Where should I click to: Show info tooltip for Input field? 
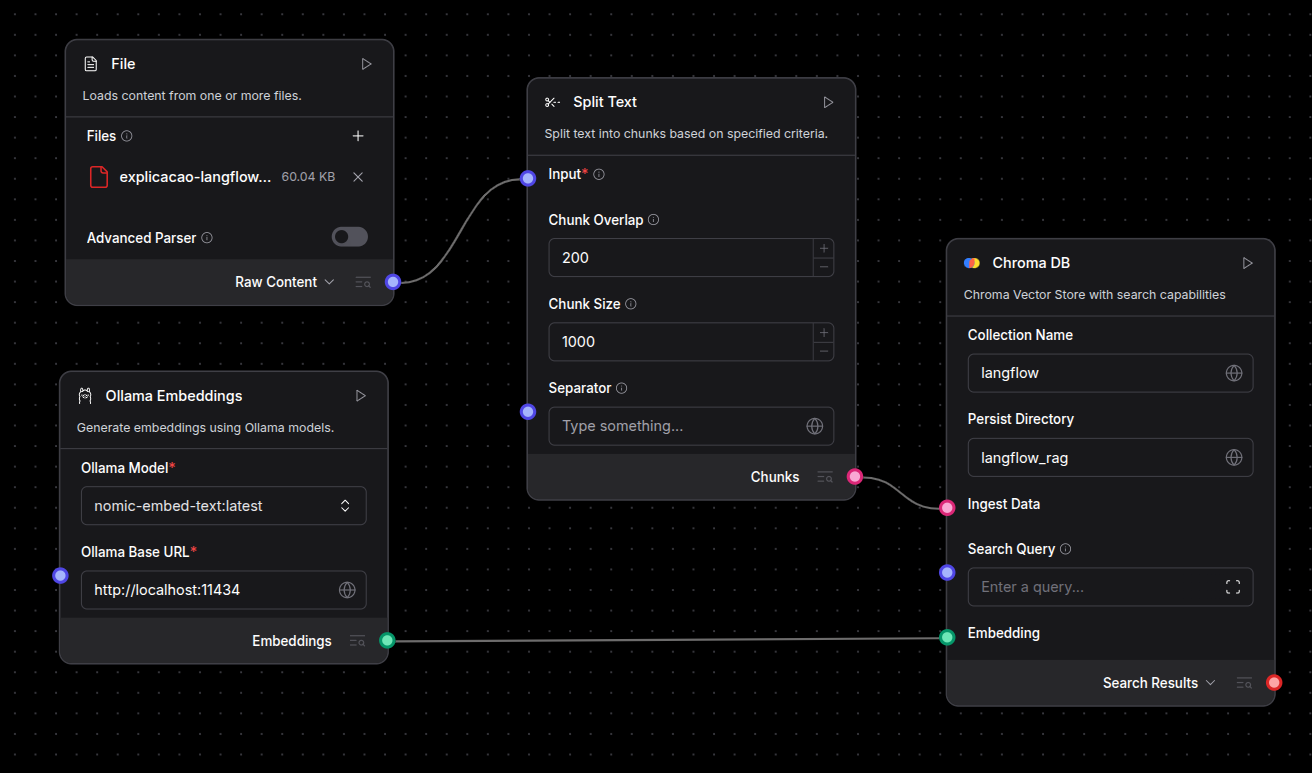[x=599, y=174]
